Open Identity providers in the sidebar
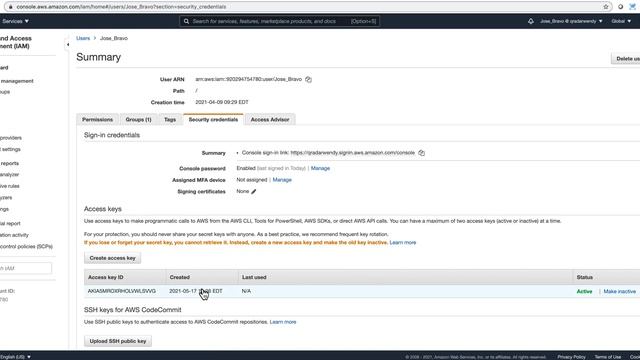Viewport: 640px width, 360px height. 11,138
